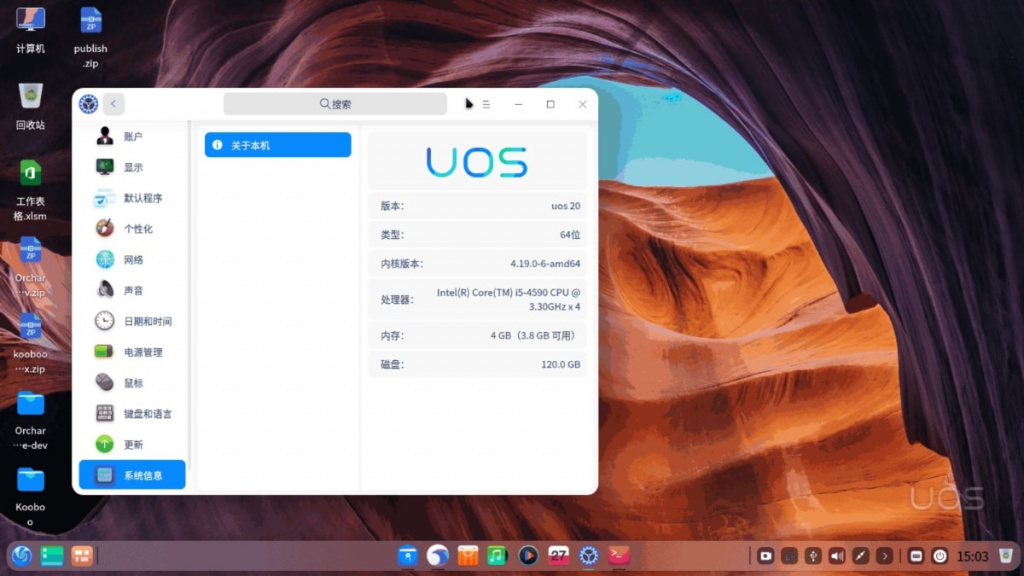This screenshot has width=1024, height=576.
Task: Open 声音 (Sound) settings in the sidebar
Action: (x=131, y=290)
